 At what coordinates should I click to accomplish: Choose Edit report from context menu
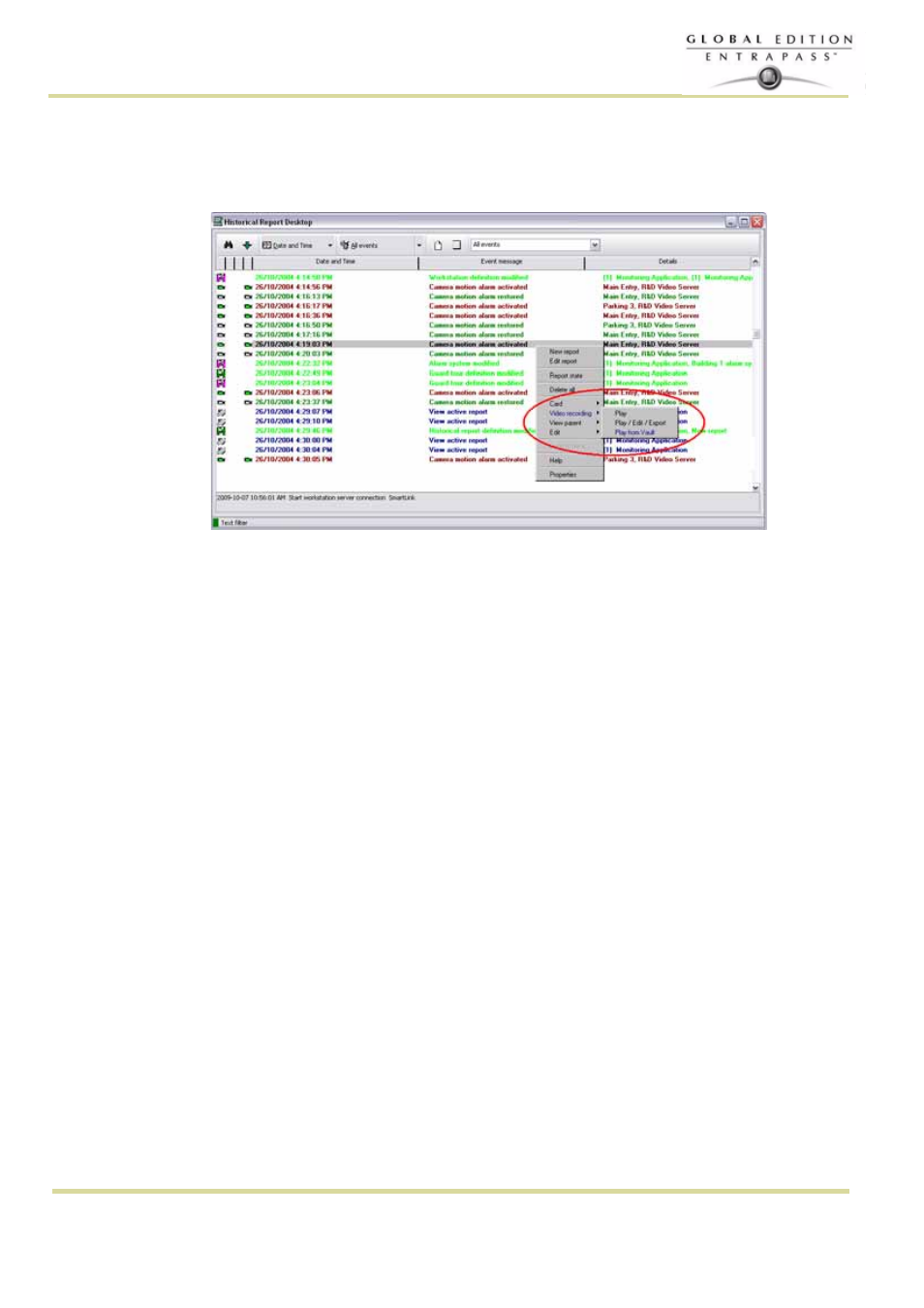(x=570, y=361)
